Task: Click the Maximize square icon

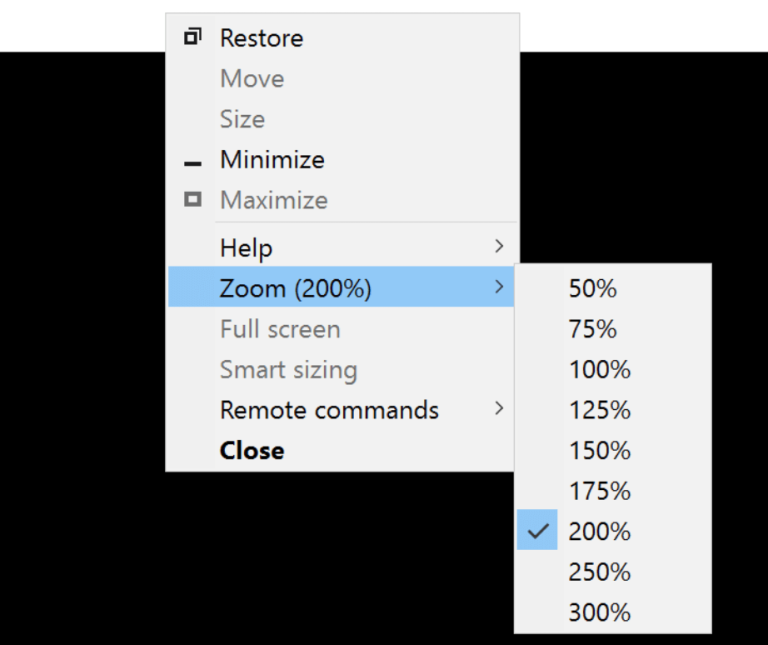Action: (192, 199)
